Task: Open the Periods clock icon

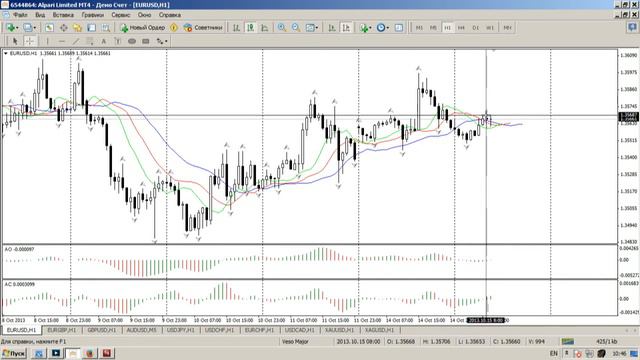Action: point(380,28)
